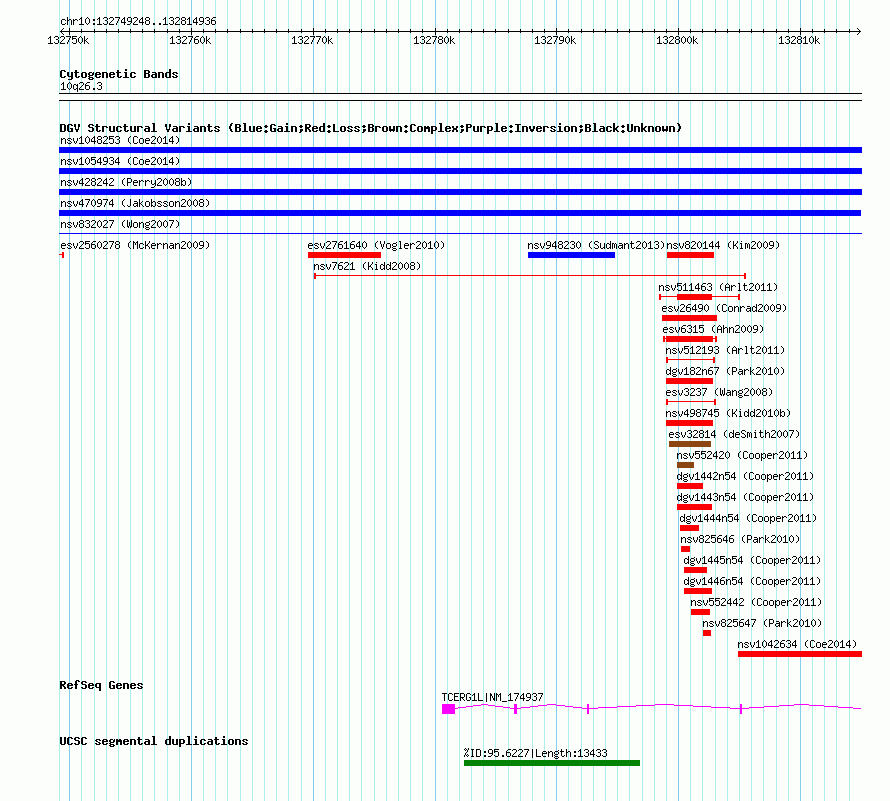Click the nsv1042634 (Coe2014) red loss bar
Image resolution: width=890 pixels, height=801 pixels.
tap(800, 654)
